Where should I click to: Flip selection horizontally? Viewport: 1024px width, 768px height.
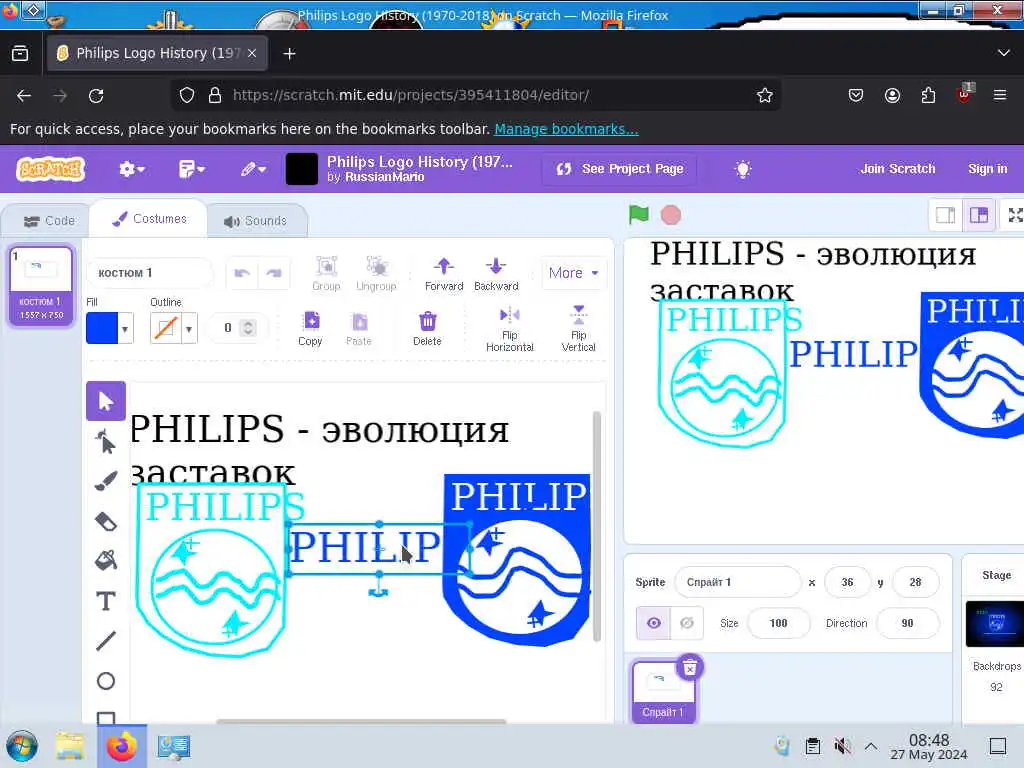click(x=509, y=329)
